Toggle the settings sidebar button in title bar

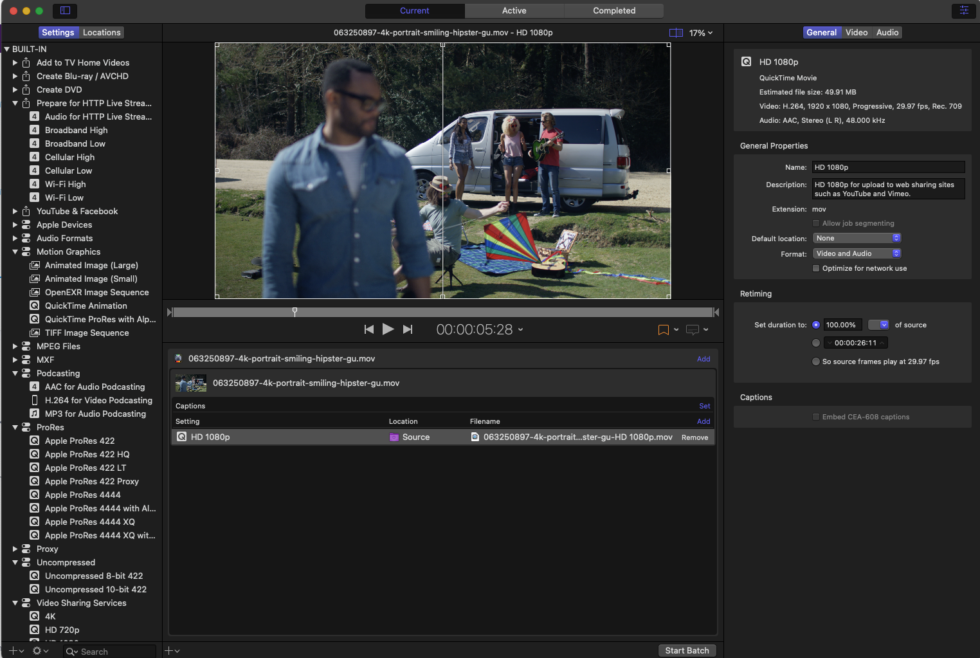65,11
